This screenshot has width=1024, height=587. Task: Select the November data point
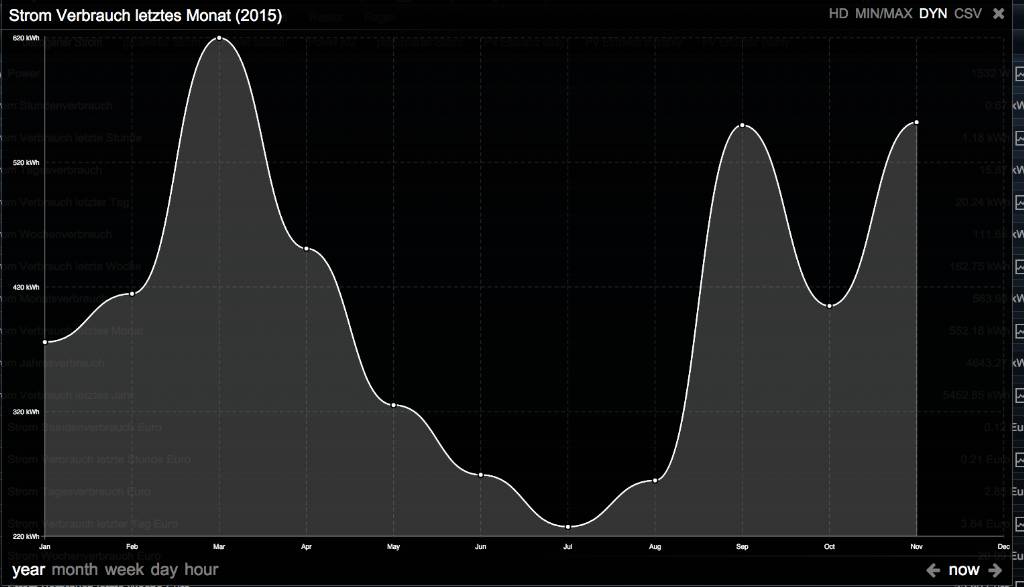click(x=916, y=122)
